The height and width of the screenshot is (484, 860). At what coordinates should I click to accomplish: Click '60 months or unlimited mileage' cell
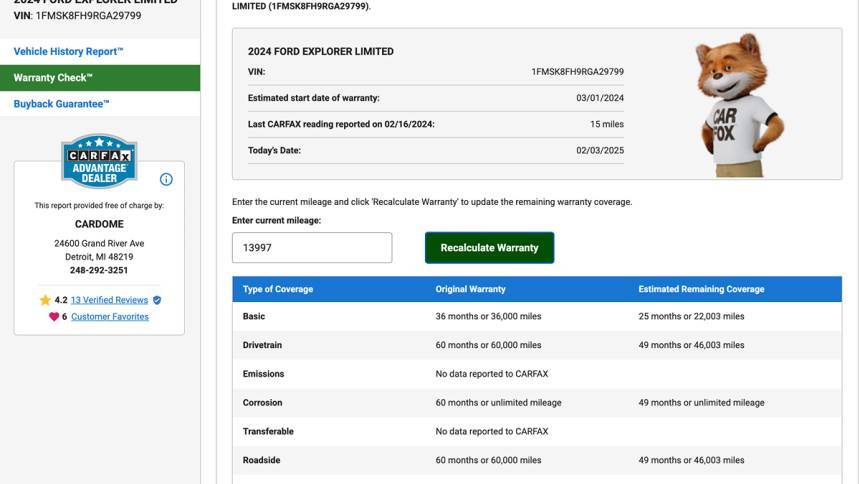click(x=498, y=403)
